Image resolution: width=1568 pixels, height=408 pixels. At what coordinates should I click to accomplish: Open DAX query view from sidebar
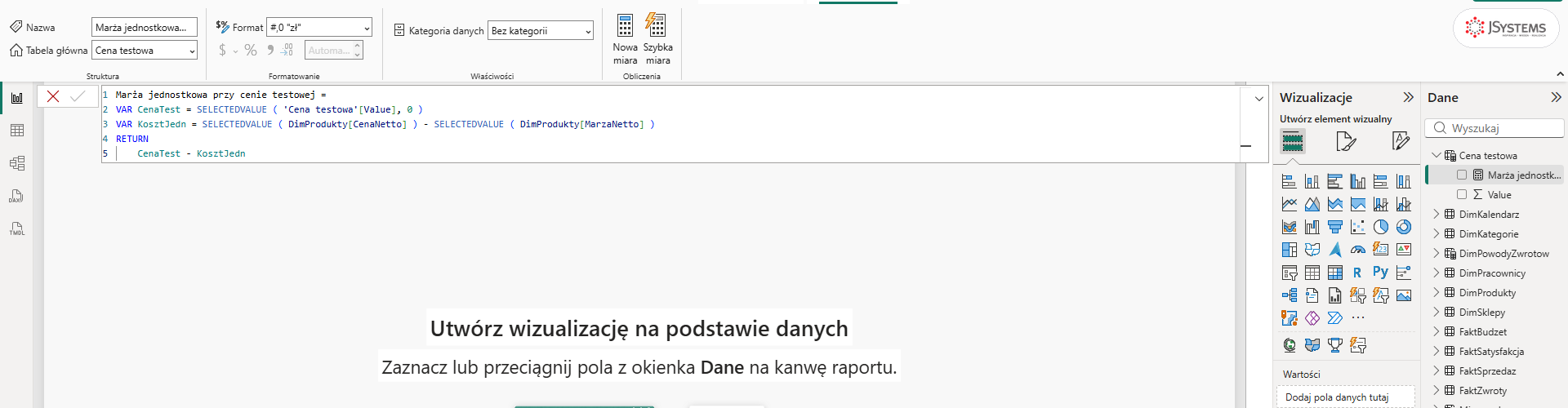[x=17, y=196]
